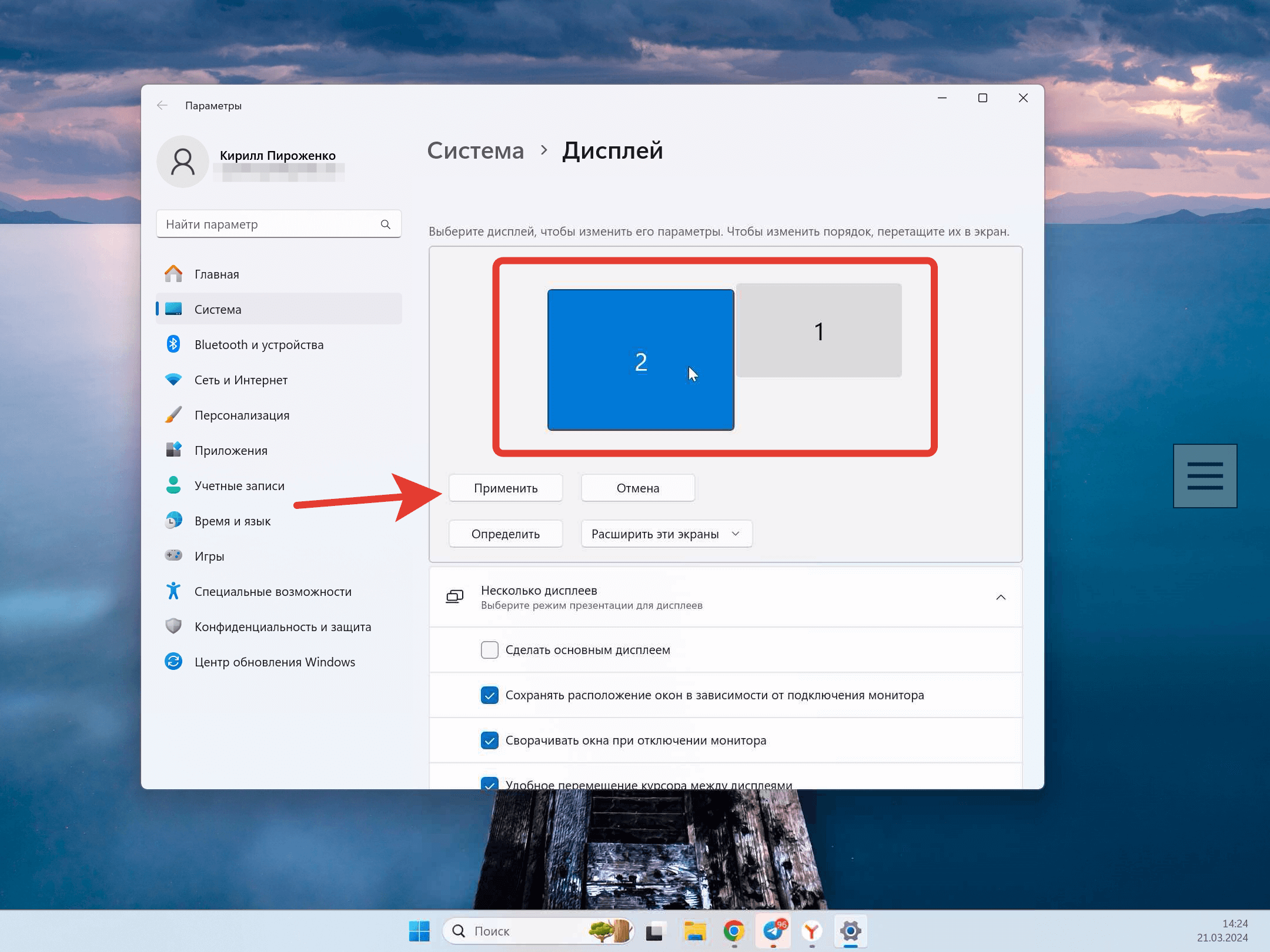Open 'Приложения' settings section
1270x952 pixels.
click(x=231, y=451)
